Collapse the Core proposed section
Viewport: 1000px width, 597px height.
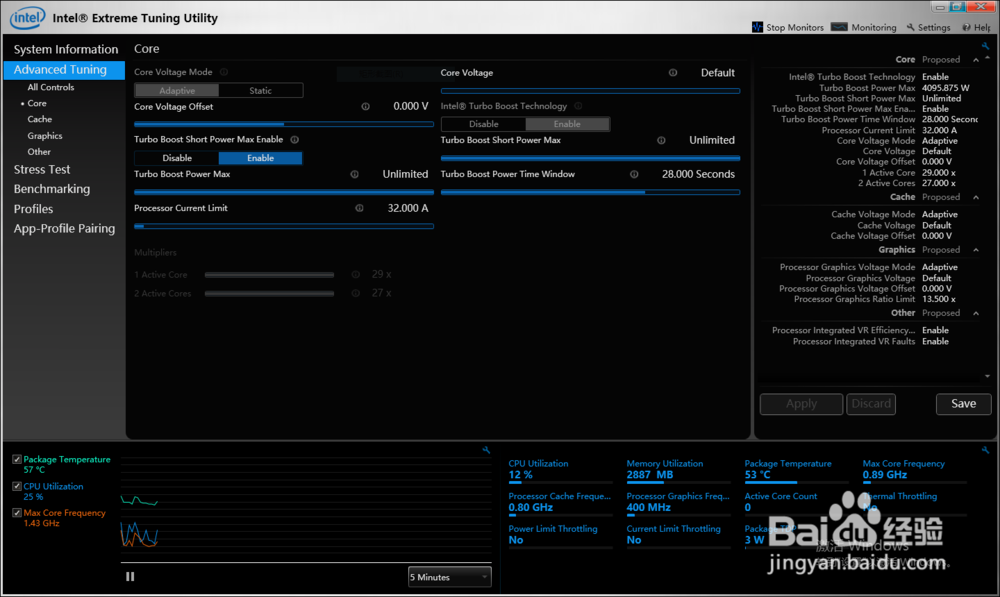click(x=976, y=59)
